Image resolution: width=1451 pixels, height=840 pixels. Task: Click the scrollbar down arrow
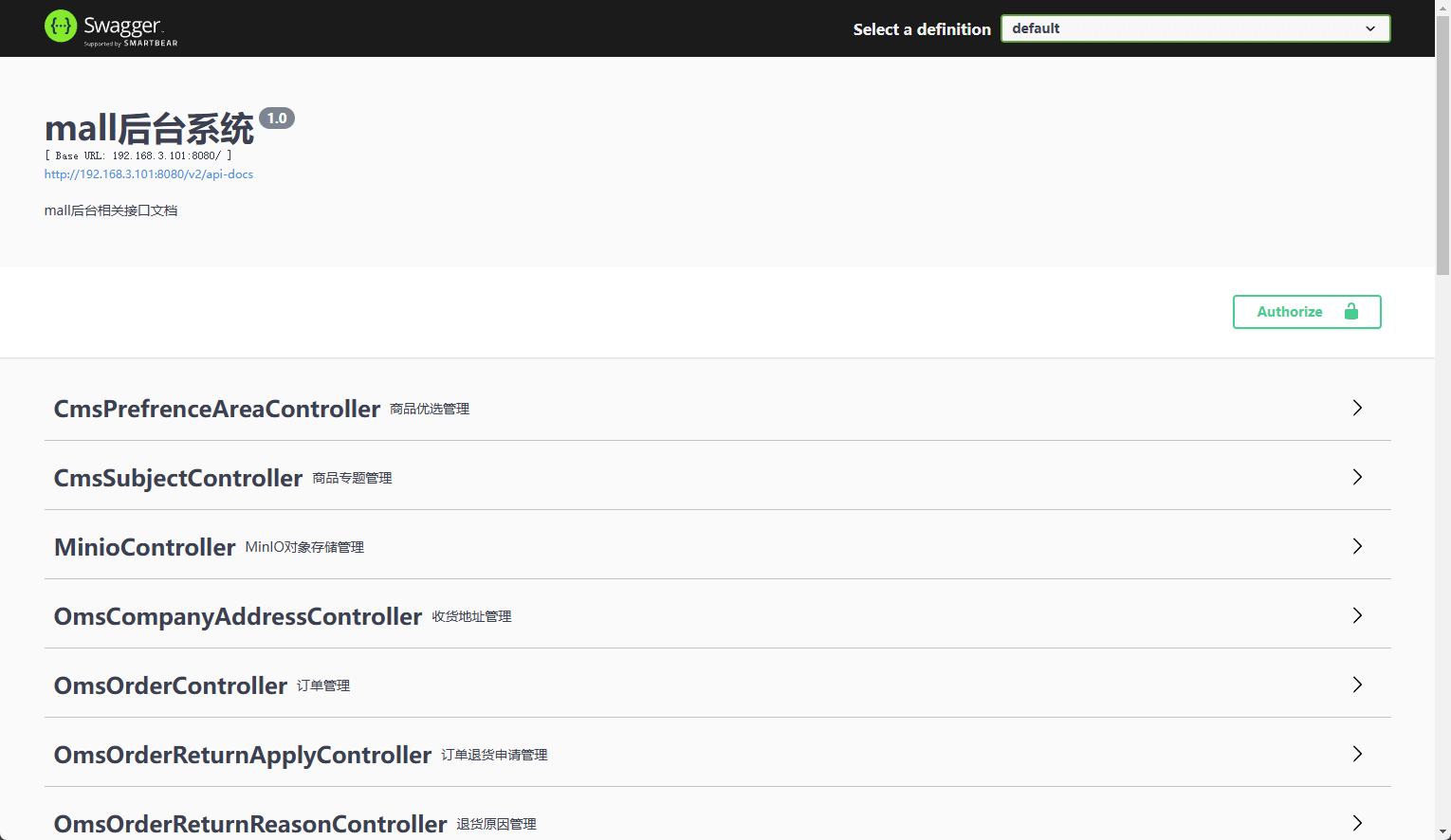point(1442,832)
